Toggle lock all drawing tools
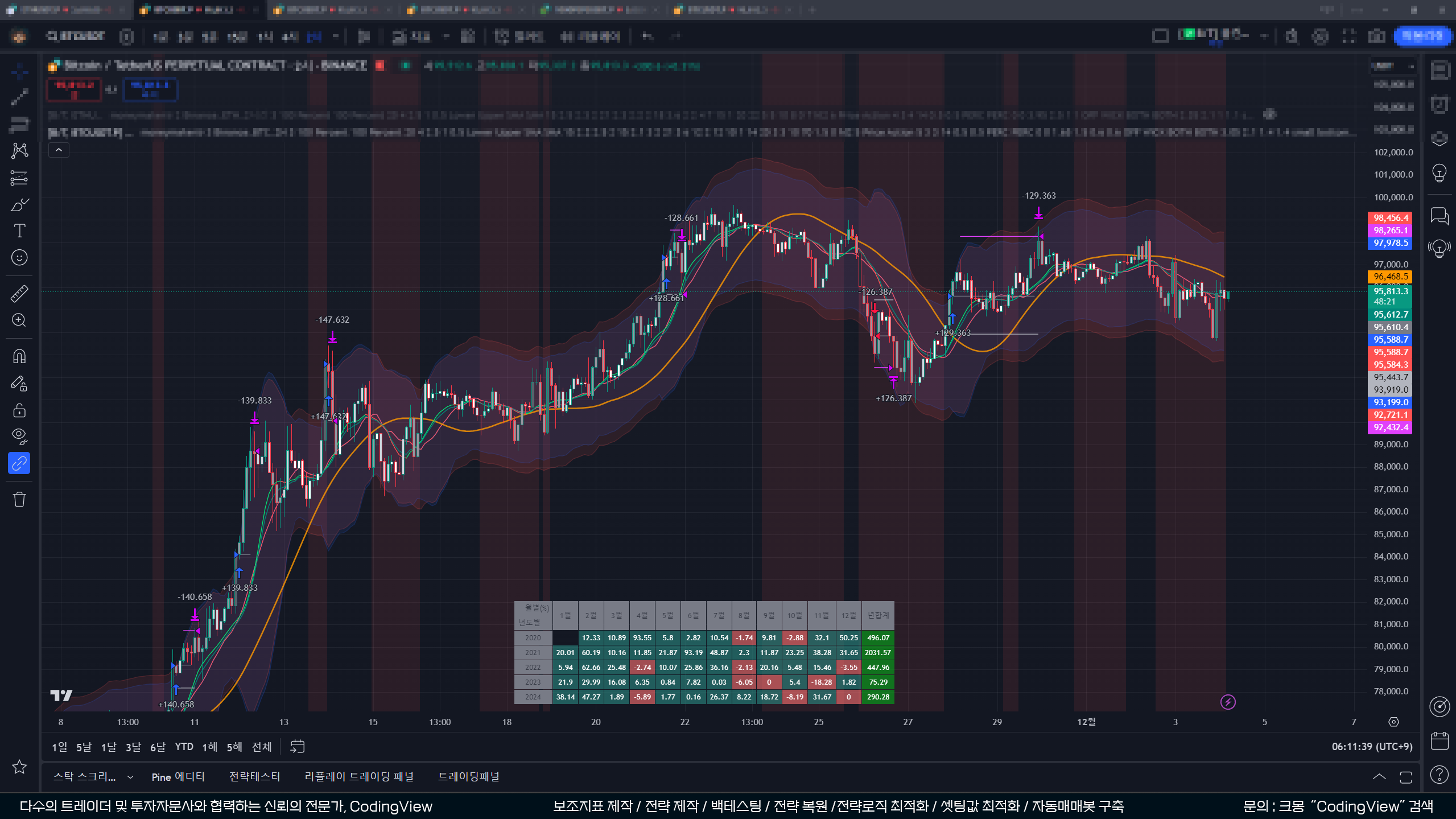The width and height of the screenshot is (1456, 819). 19,410
